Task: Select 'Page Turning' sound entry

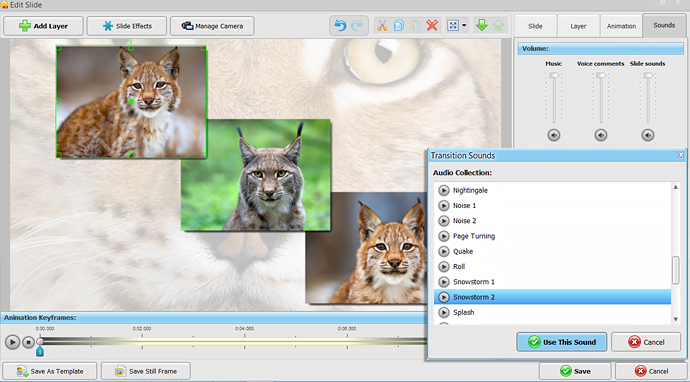Action: coord(553,236)
